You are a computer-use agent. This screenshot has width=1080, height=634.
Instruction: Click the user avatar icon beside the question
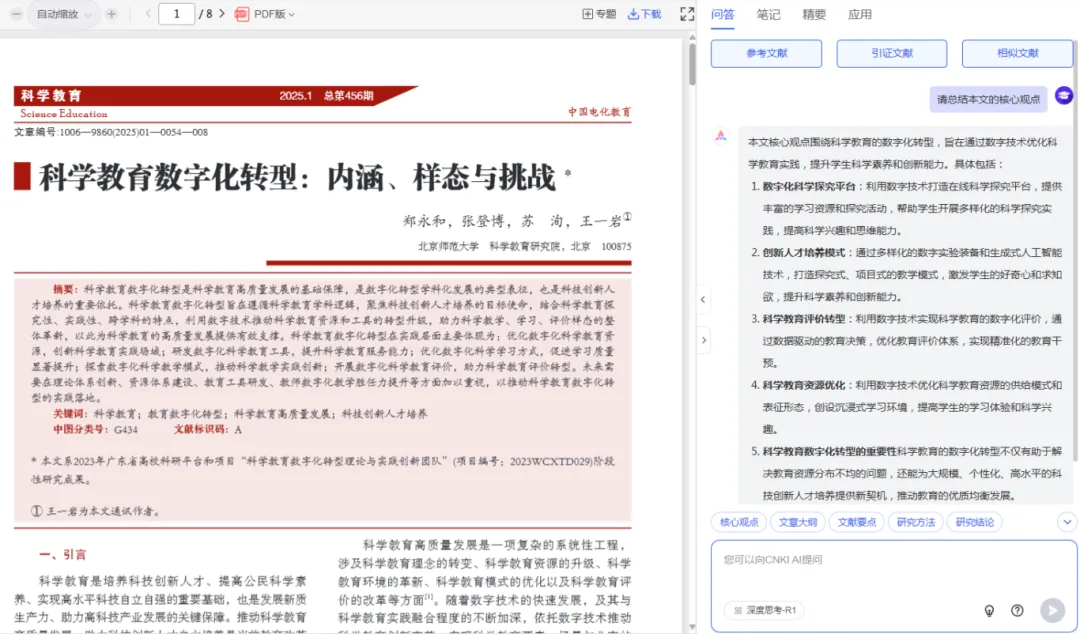[x=1063, y=96]
